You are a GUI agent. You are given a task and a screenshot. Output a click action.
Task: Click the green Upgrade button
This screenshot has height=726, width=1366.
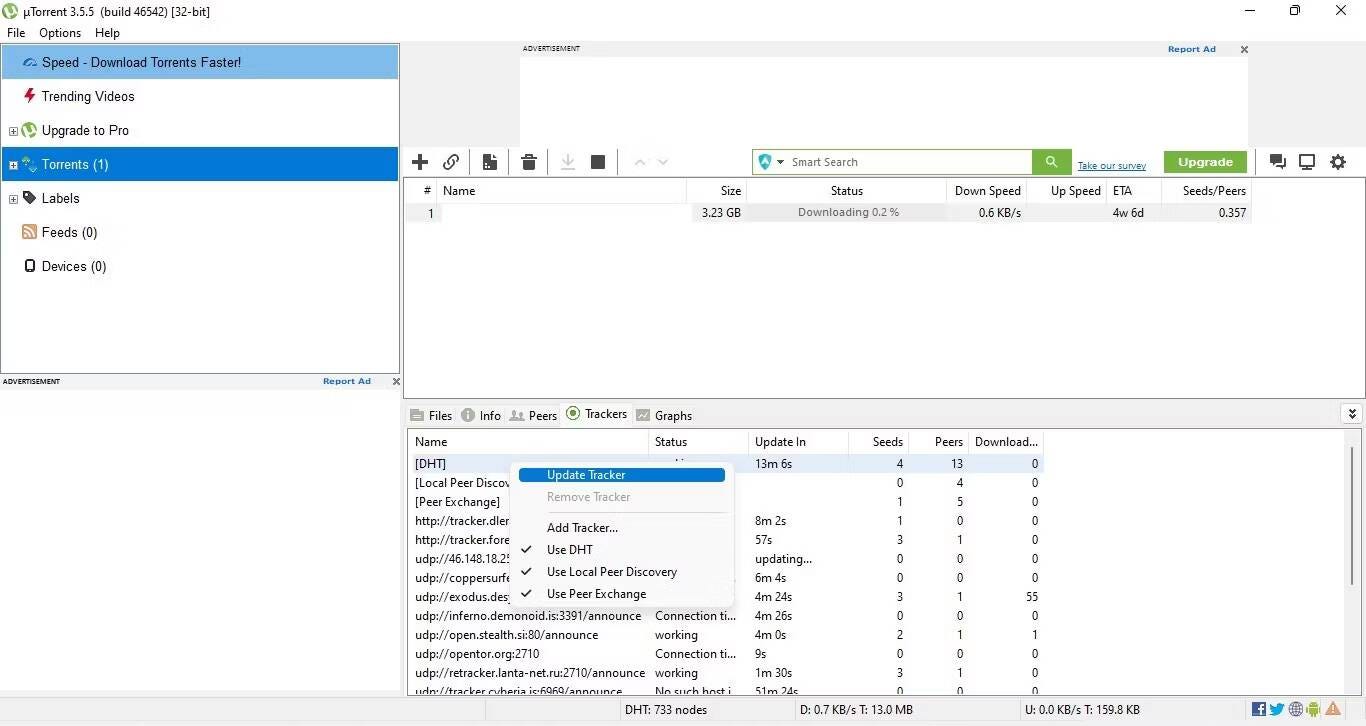[1204, 161]
